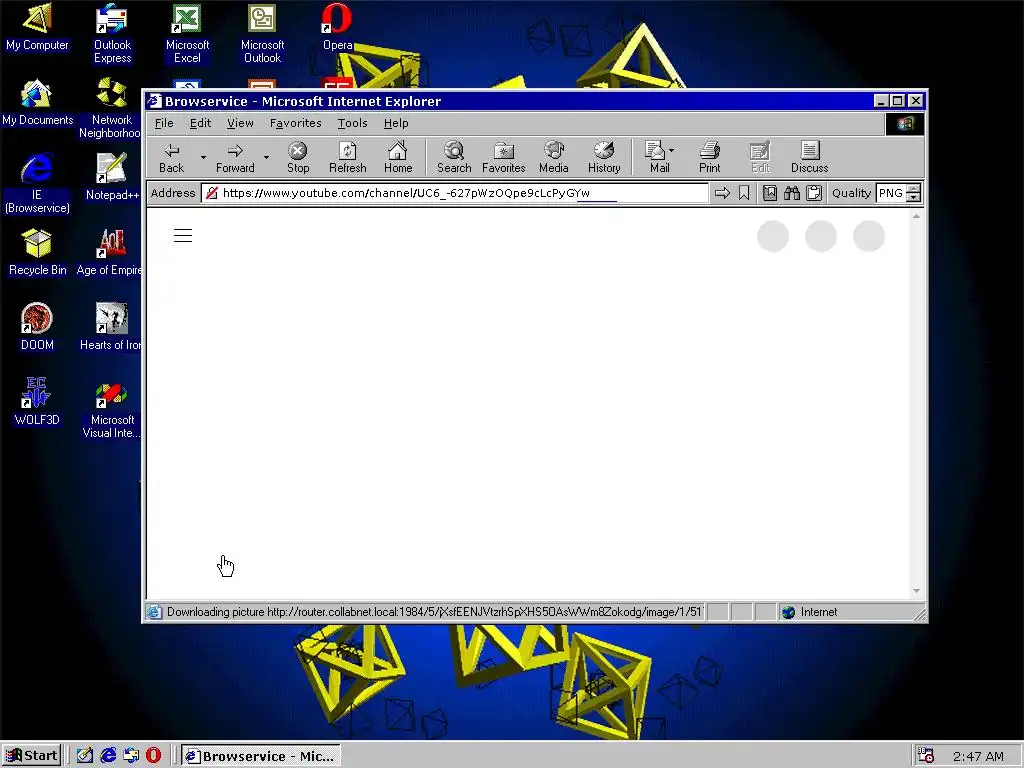Click the Go arrow beside address bar
This screenshot has width=1024, height=768.
tap(722, 193)
